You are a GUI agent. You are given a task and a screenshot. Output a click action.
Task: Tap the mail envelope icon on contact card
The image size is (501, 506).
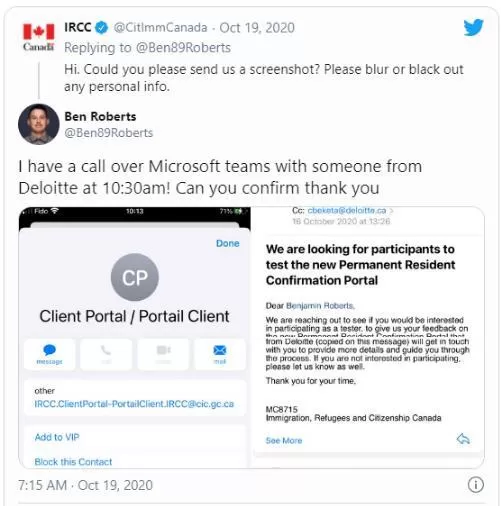pos(220,350)
